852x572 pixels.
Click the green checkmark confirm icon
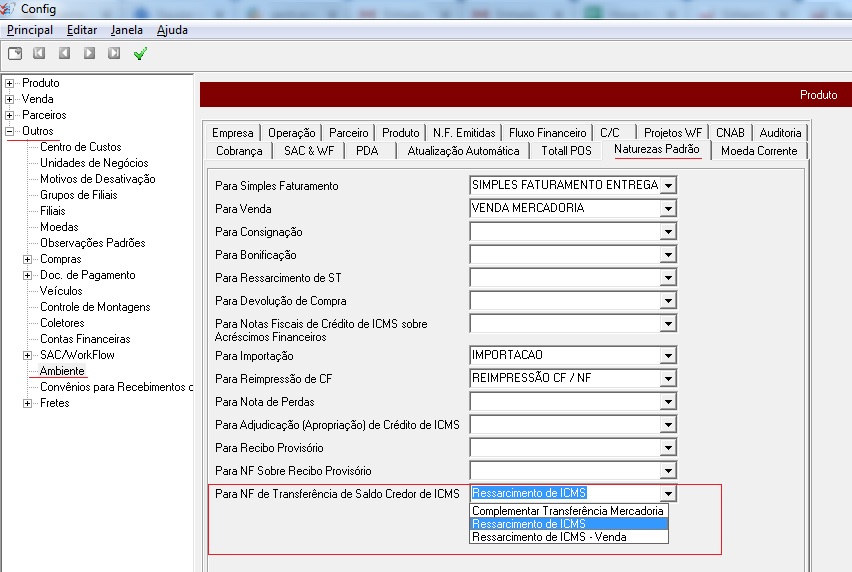coord(140,53)
